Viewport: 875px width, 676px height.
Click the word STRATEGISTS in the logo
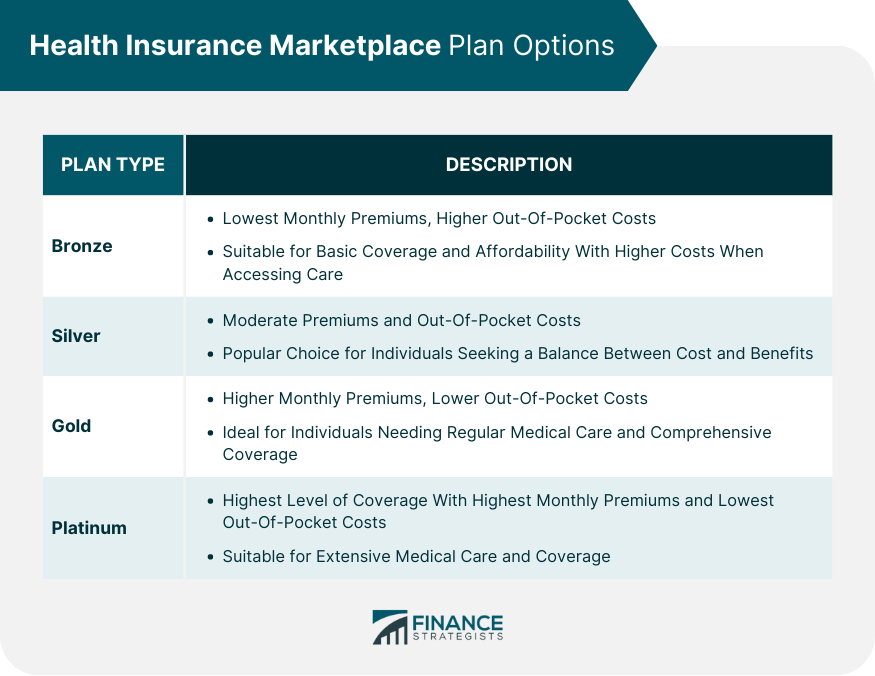(x=456, y=636)
